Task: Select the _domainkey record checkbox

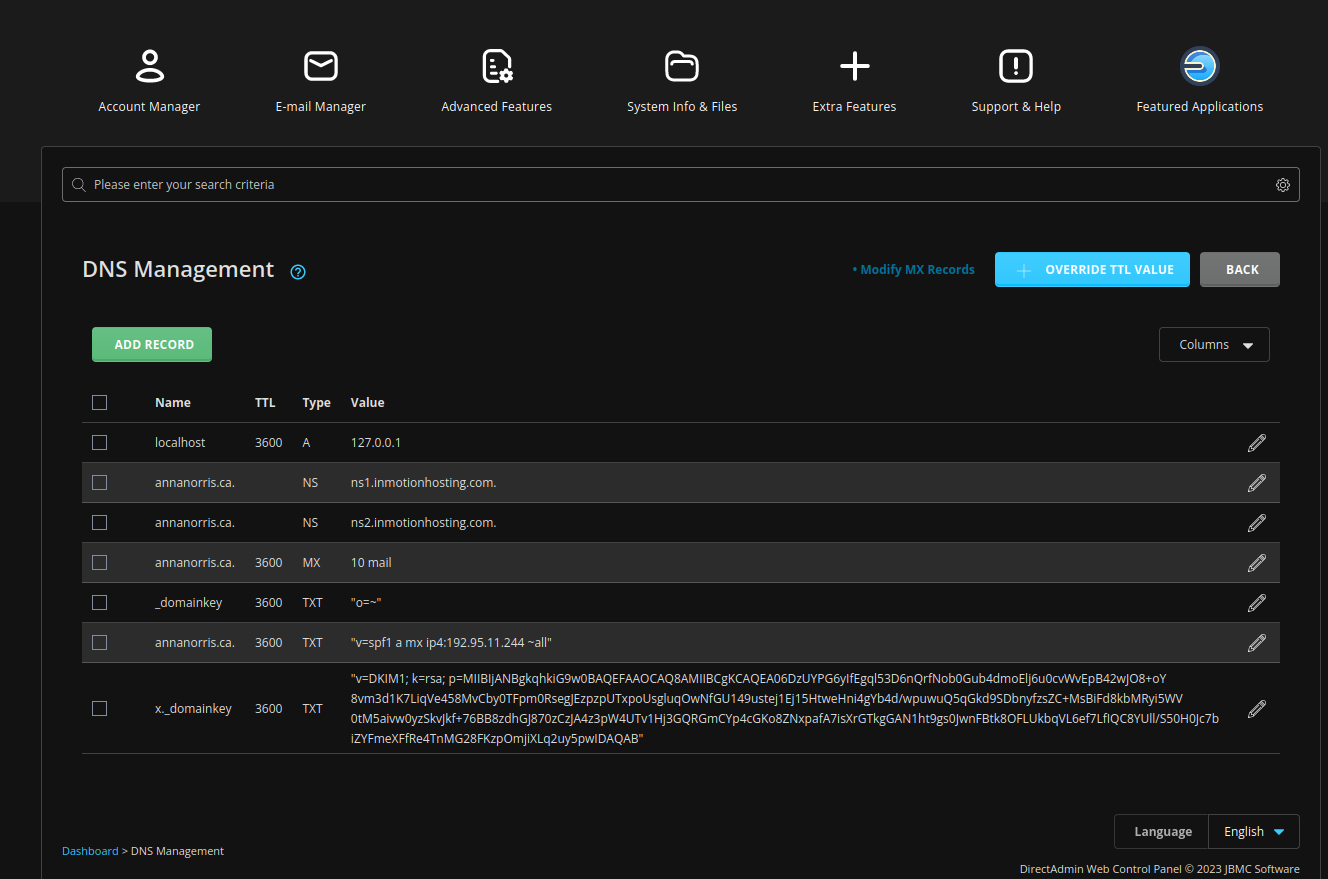Action: tap(100, 603)
